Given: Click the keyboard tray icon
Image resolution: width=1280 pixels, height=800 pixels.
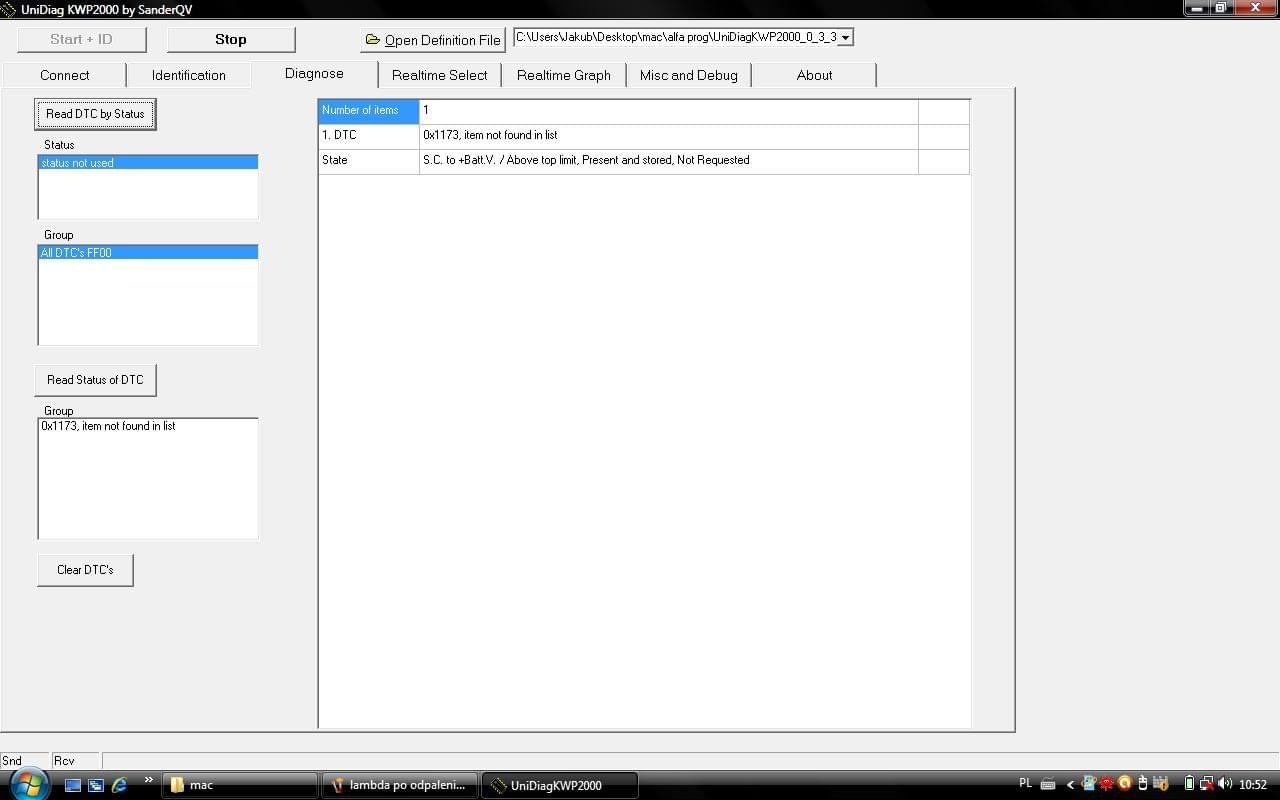Looking at the screenshot, I should [1048, 784].
